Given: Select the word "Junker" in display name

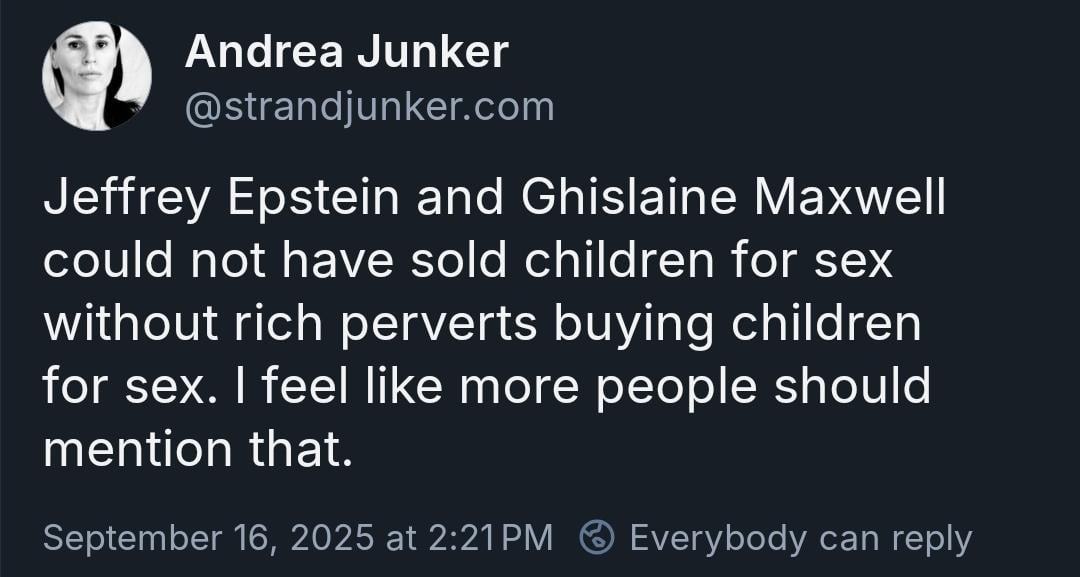Looking at the screenshot, I should coord(433,51).
